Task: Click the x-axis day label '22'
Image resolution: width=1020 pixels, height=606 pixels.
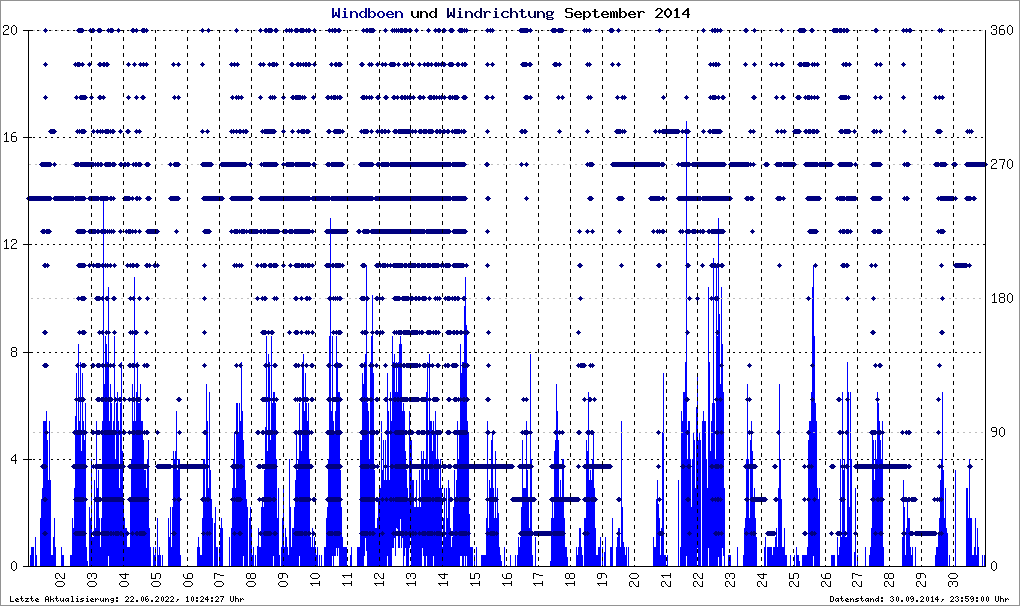Action: (x=698, y=579)
